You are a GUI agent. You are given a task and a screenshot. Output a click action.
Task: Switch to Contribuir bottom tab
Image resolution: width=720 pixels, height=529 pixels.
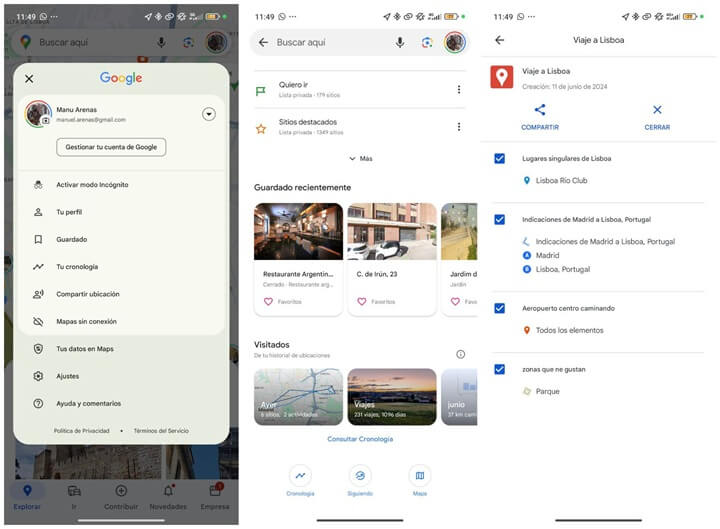[x=121, y=497]
